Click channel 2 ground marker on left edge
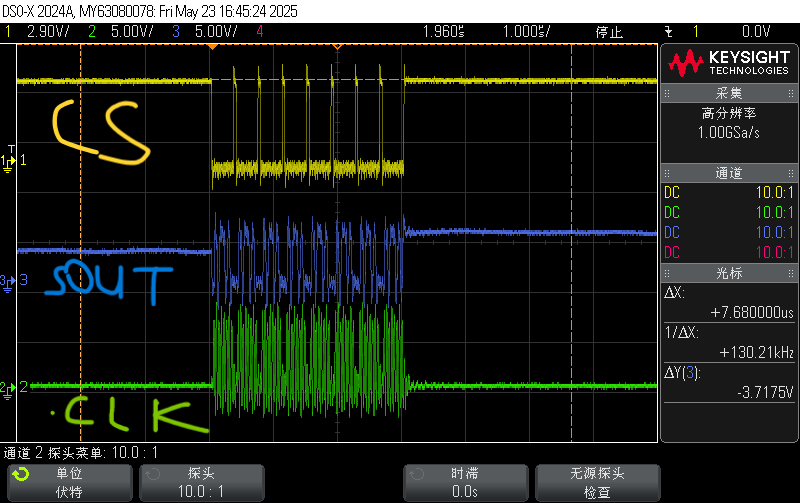The height and width of the screenshot is (503, 800). pos(11,386)
